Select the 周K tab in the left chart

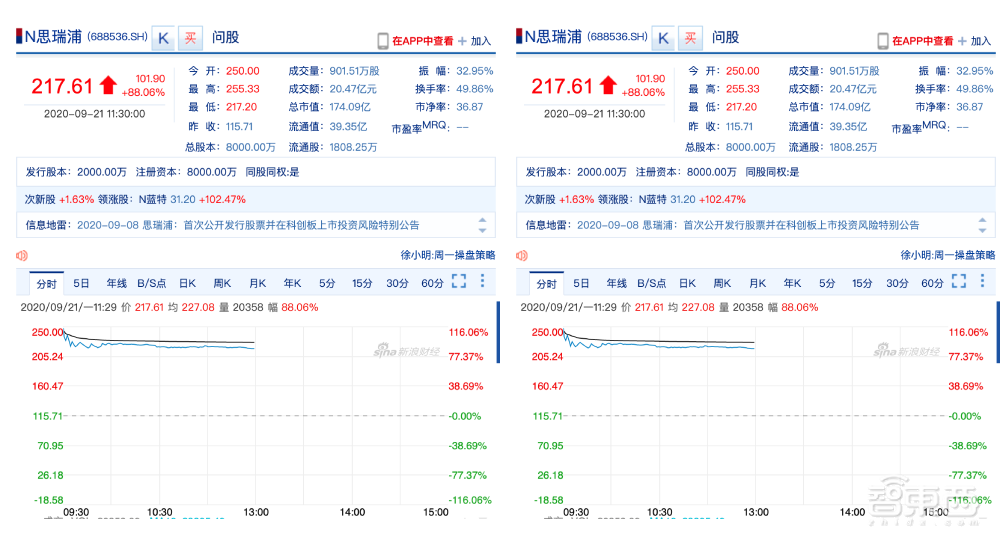pos(222,284)
